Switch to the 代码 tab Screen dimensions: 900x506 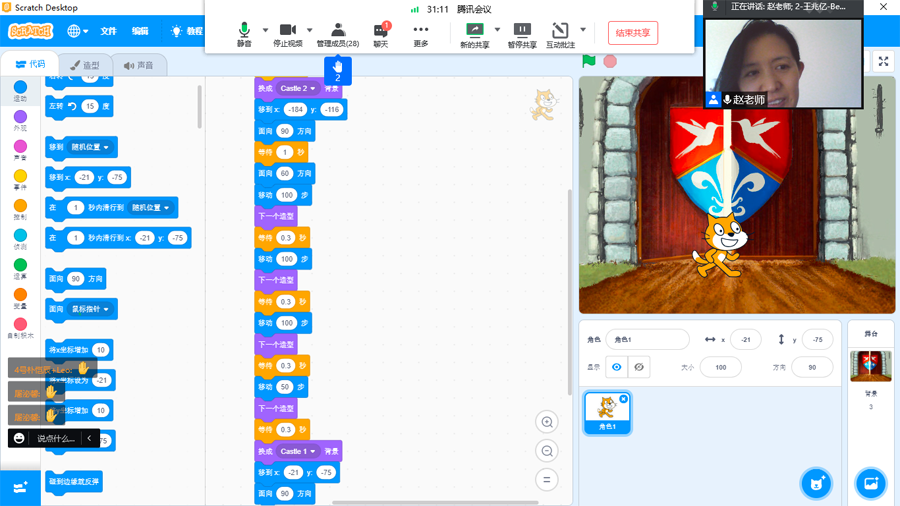coord(30,64)
